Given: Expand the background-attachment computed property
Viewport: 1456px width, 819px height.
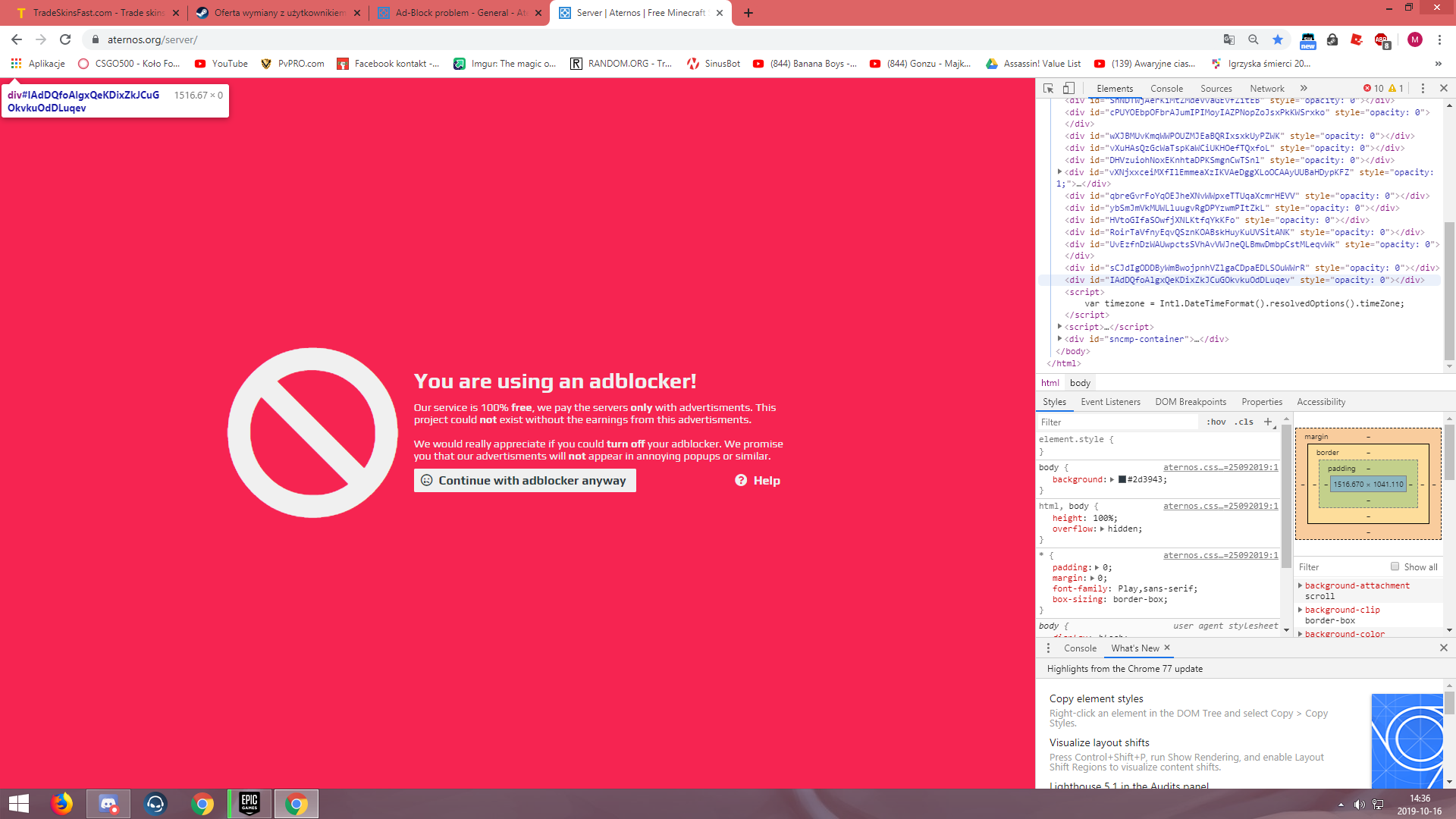Looking at the screenshot, I should [x=1301, y=585].
